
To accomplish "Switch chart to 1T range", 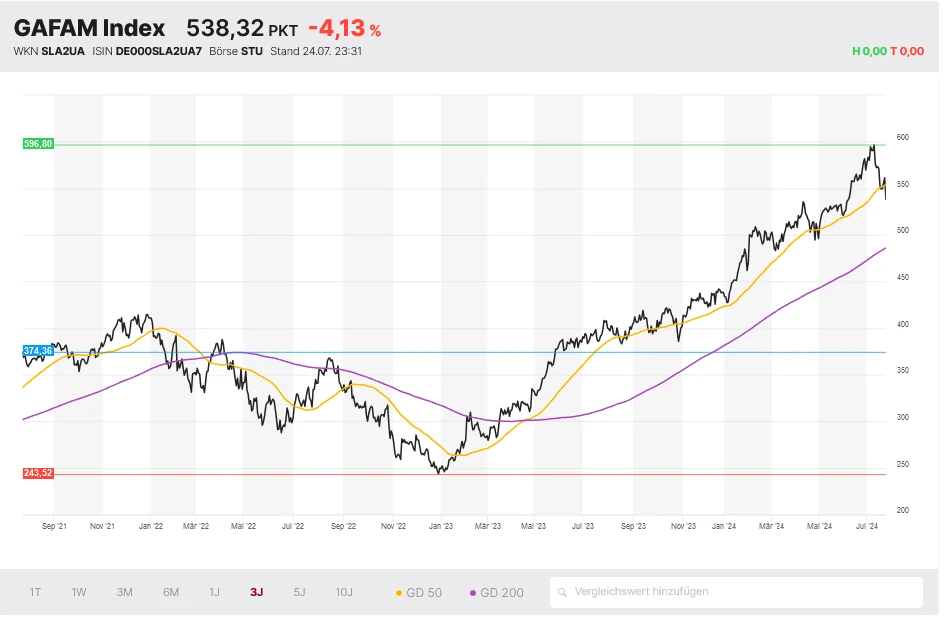I will pos(36,592).
